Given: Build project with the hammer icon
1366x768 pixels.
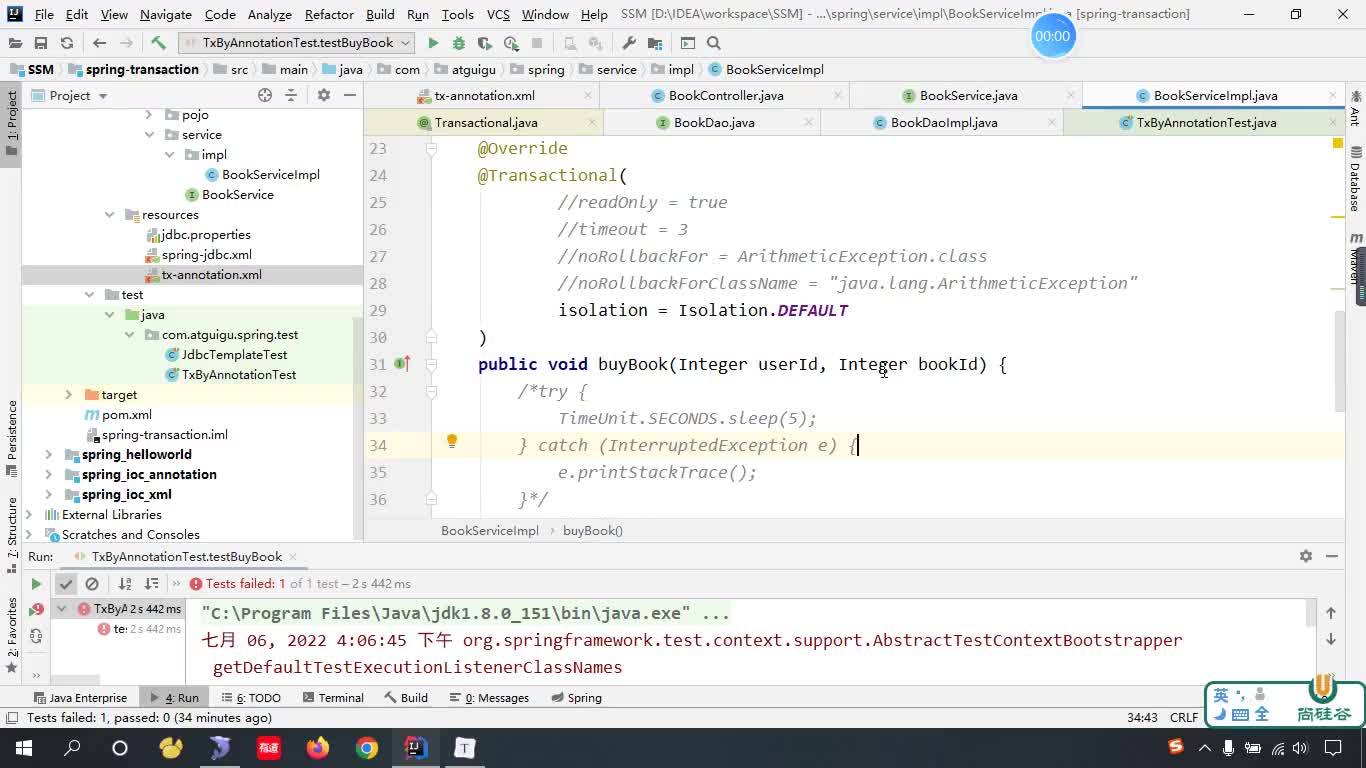Looking at the screenshot, I should (x=158, y=43).
